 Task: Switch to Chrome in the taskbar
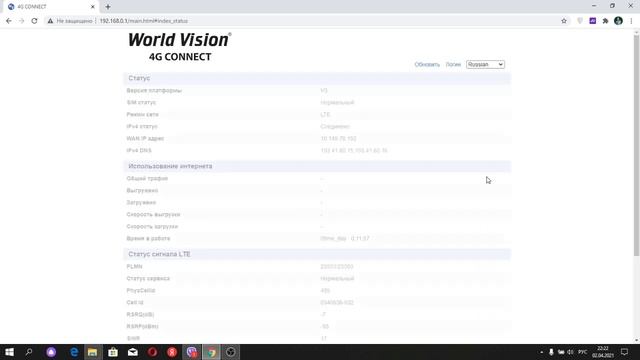coord(211,352)
